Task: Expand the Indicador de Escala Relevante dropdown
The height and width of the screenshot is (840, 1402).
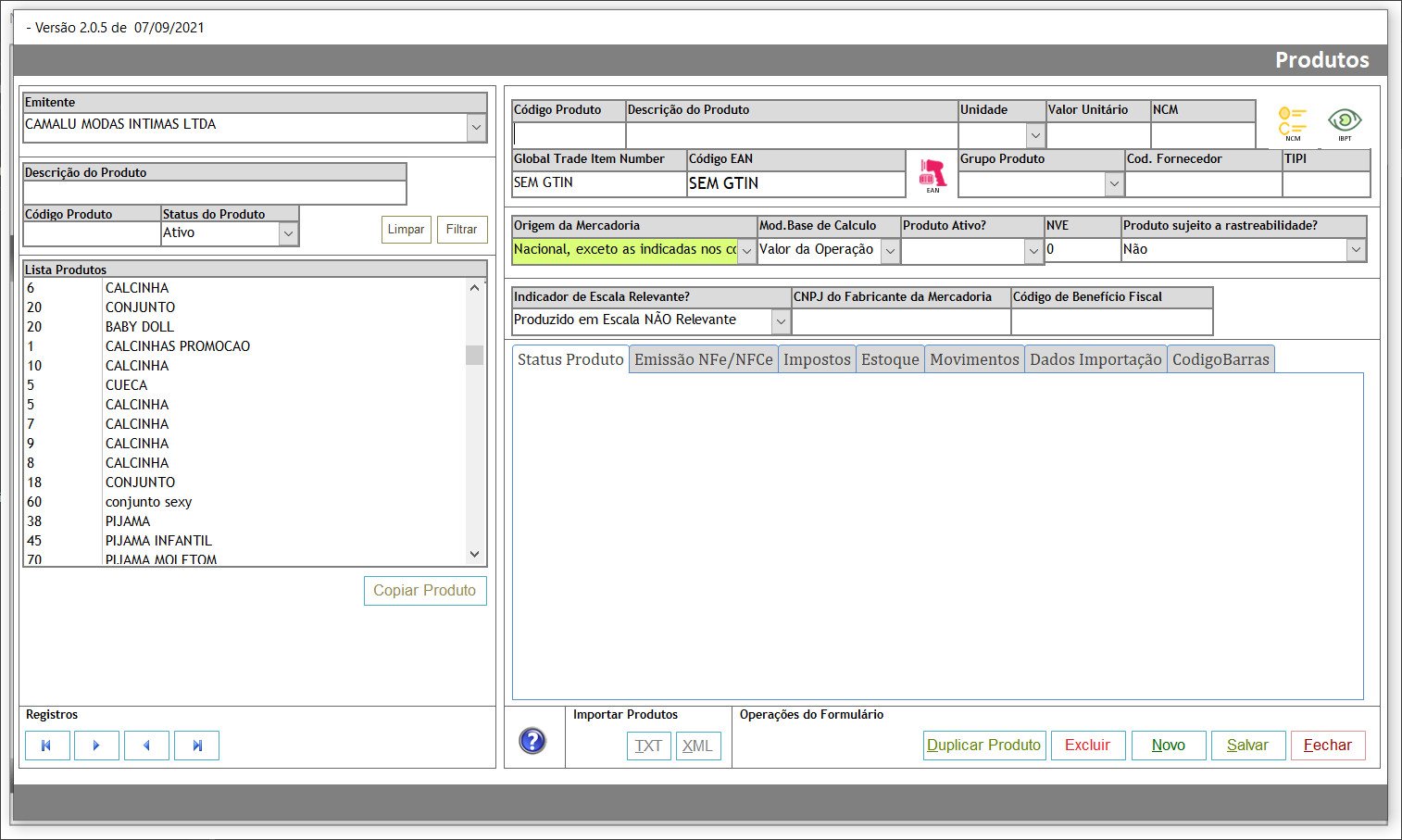Action: pyautogui.click(x=781, y=321)
